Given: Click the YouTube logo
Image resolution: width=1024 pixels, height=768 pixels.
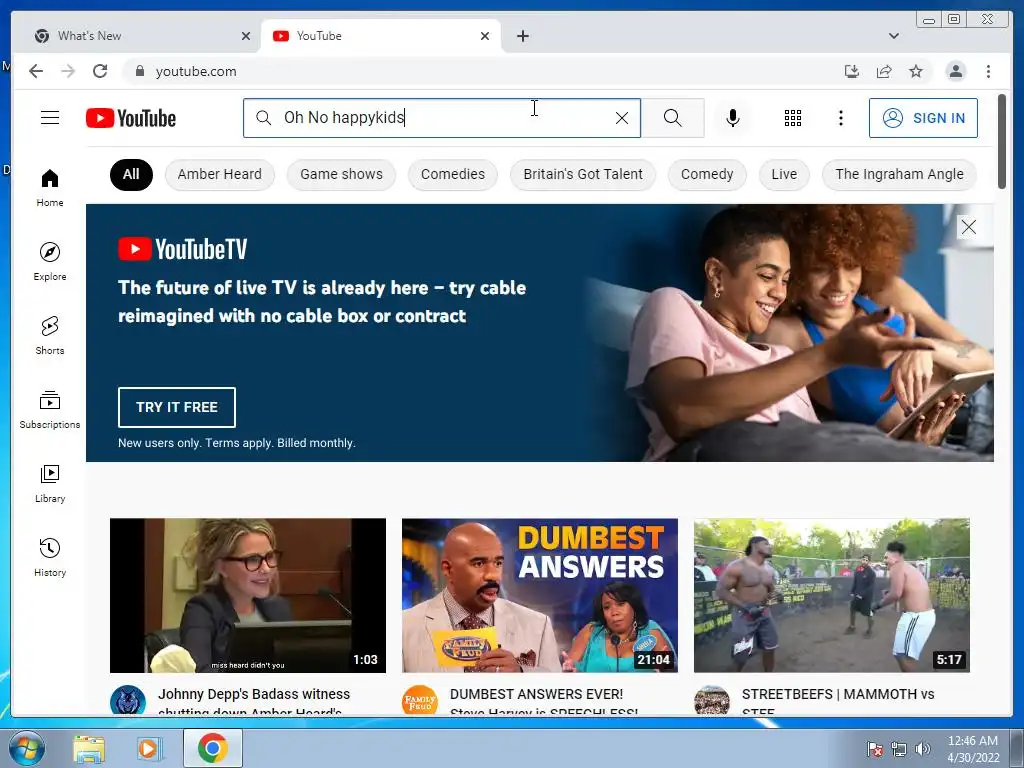Looking at the screenshot, I should 131,118.
